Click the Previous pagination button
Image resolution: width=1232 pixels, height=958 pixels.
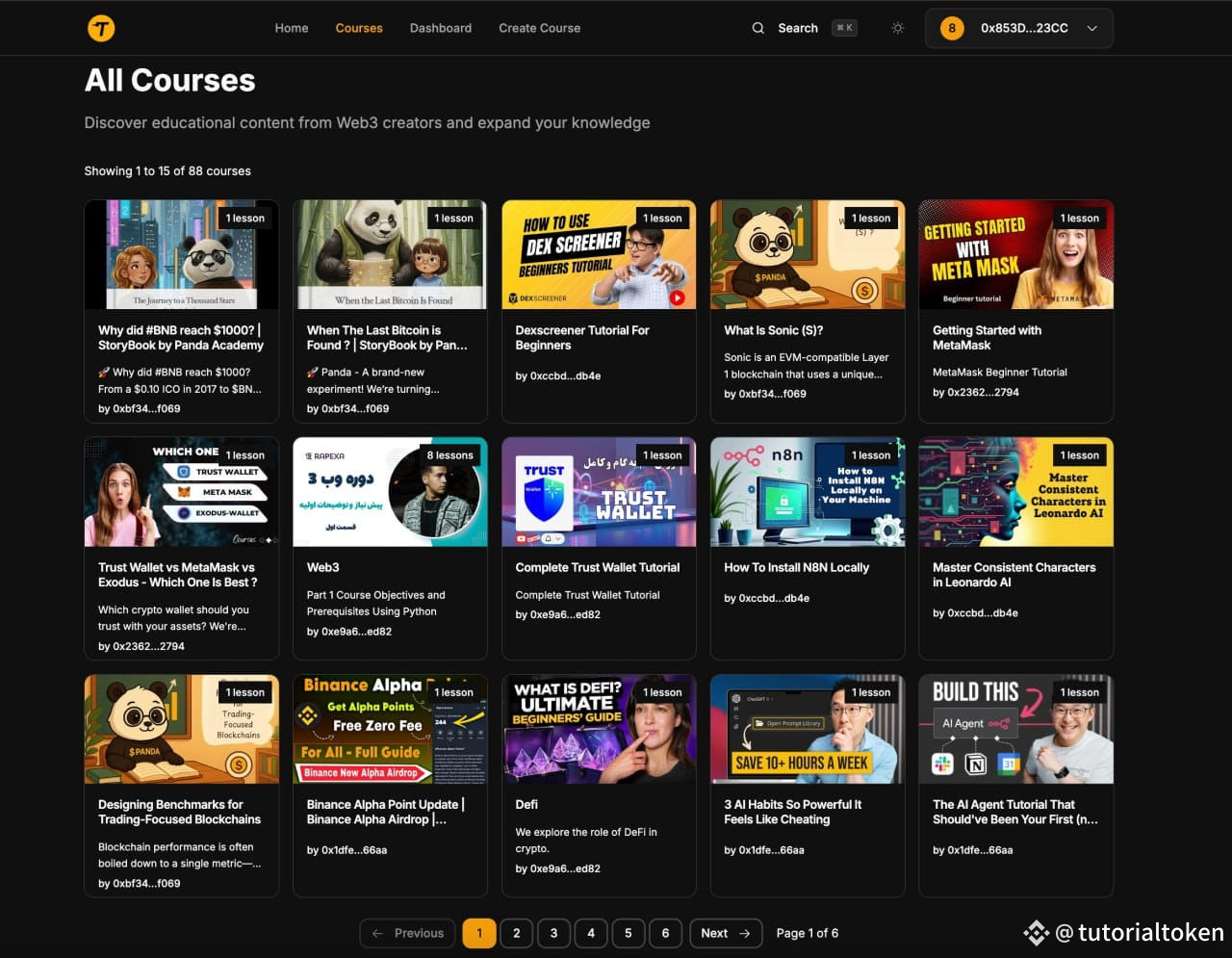point(408,933)
